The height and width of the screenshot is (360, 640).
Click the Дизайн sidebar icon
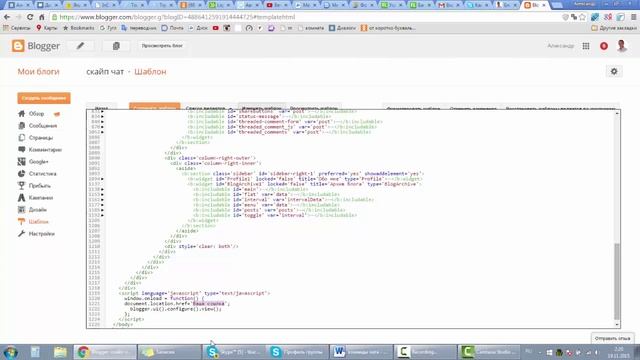click(22, 209)
